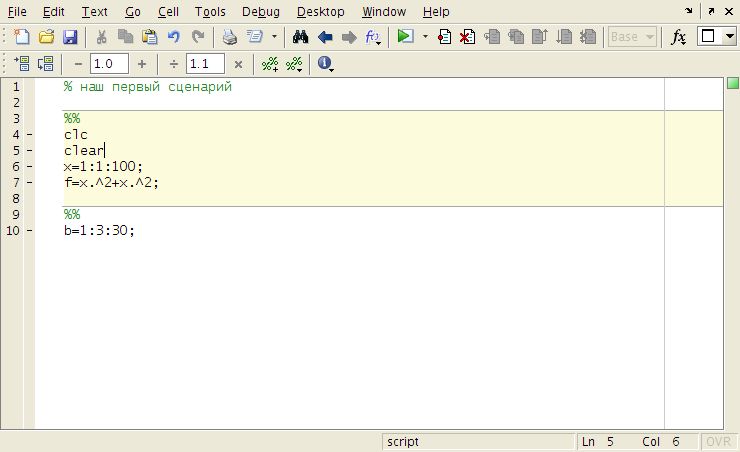Click the Step Out debug icon
The image size is (740, 452).
tap(539, 36)
